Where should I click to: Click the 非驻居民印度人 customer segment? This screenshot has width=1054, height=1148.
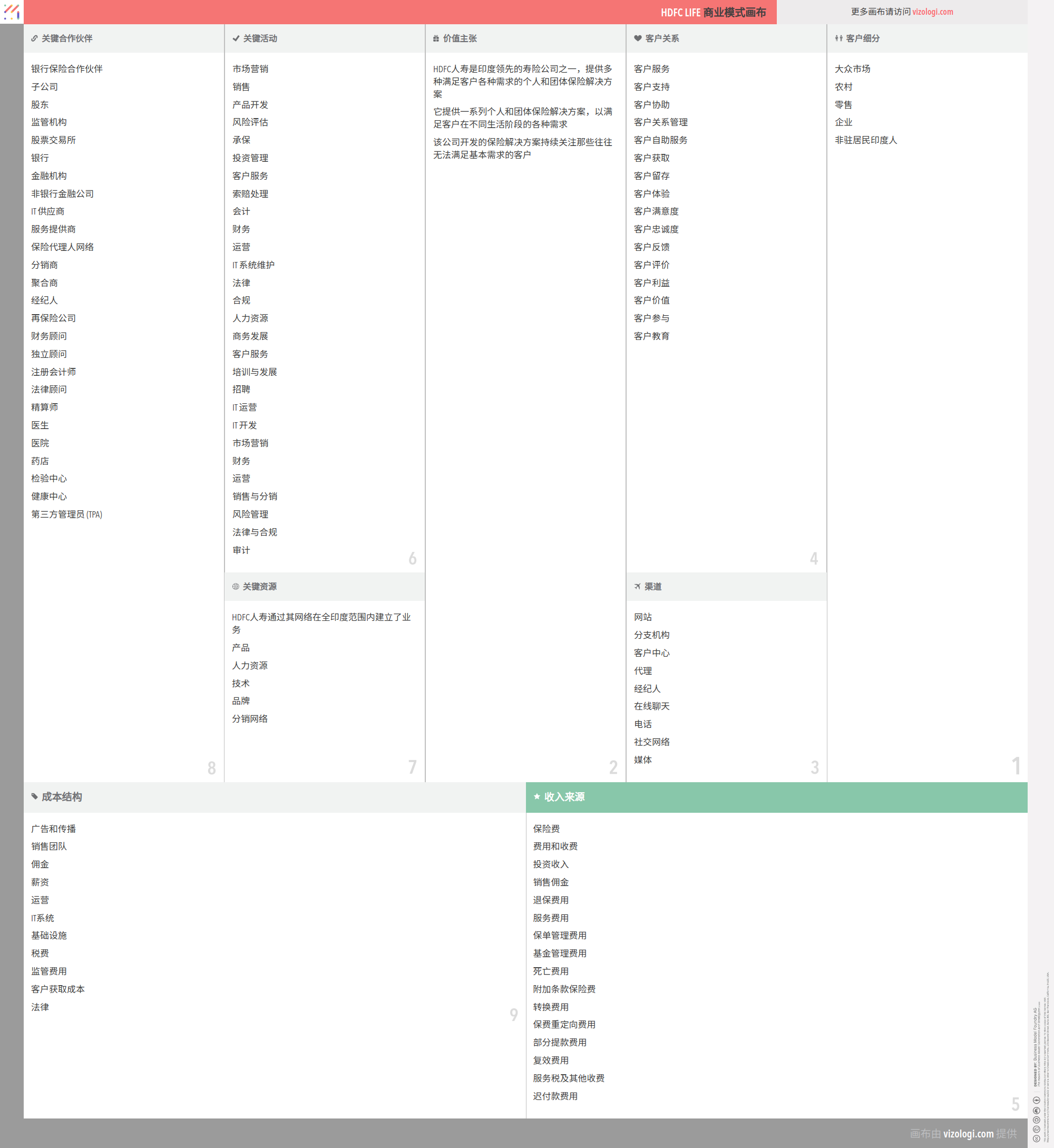pos(865,140)
